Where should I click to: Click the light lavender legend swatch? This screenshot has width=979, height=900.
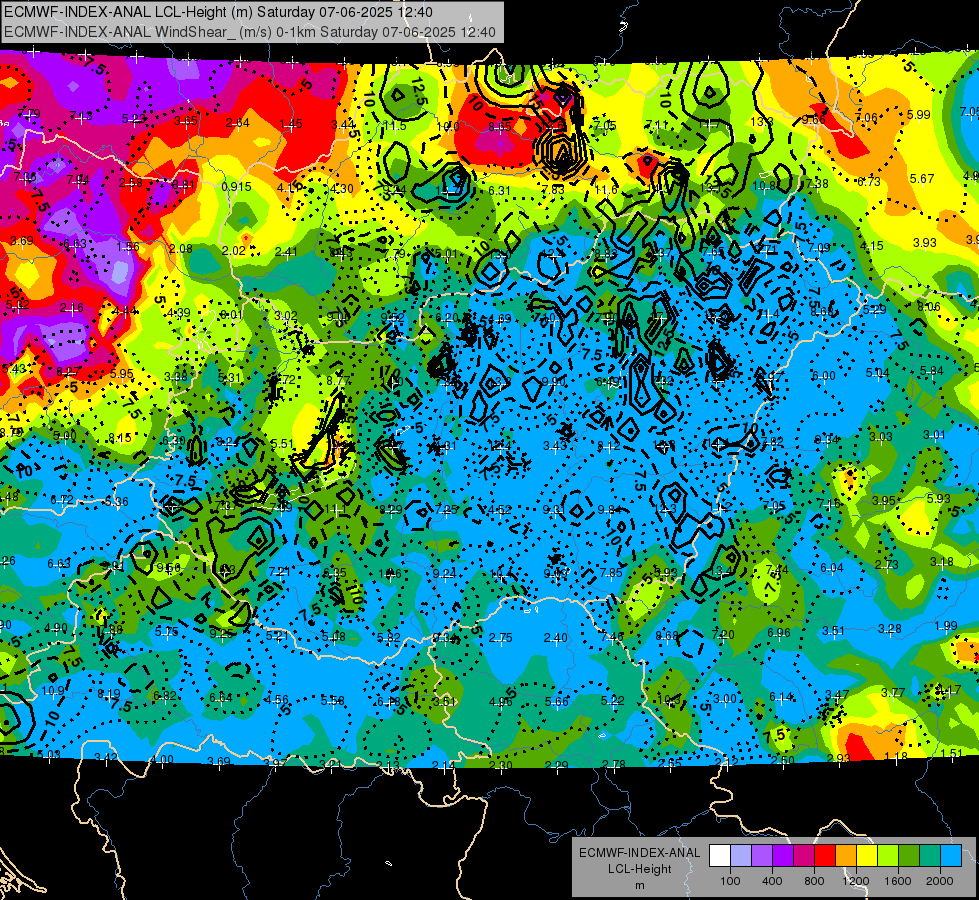click(741, 856)
